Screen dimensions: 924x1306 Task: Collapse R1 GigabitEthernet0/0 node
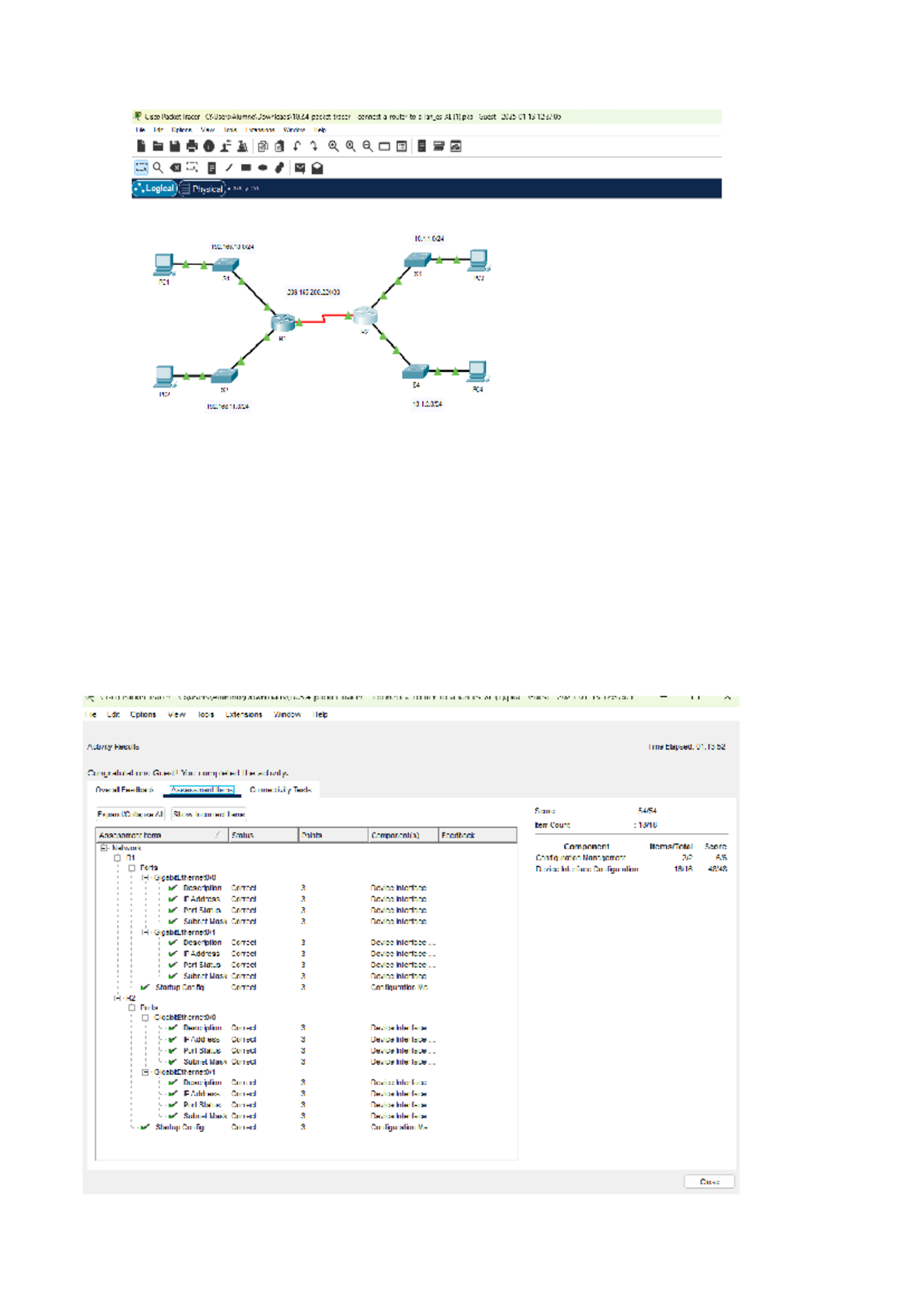pyautogui.click(x=146, y=878)
